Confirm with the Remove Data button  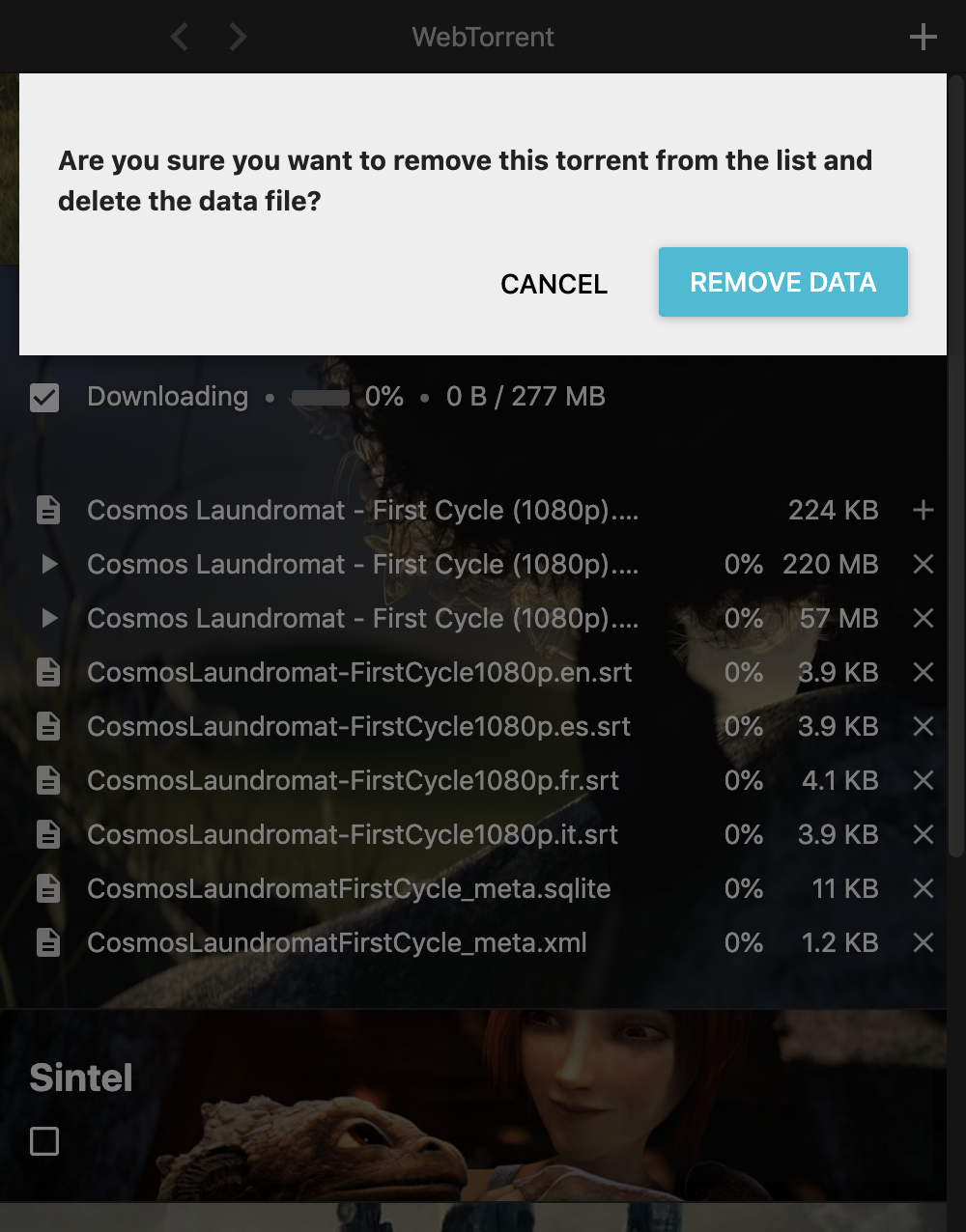click(782, 282)
